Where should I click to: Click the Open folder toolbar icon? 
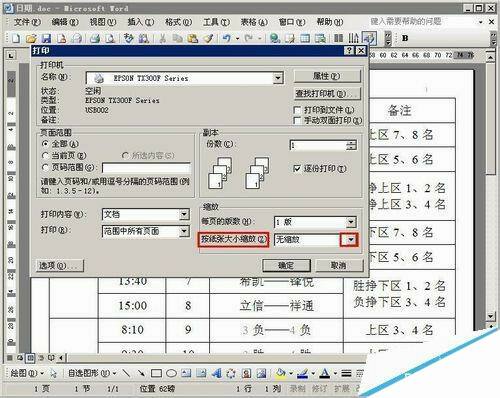(x=31, y=38)
